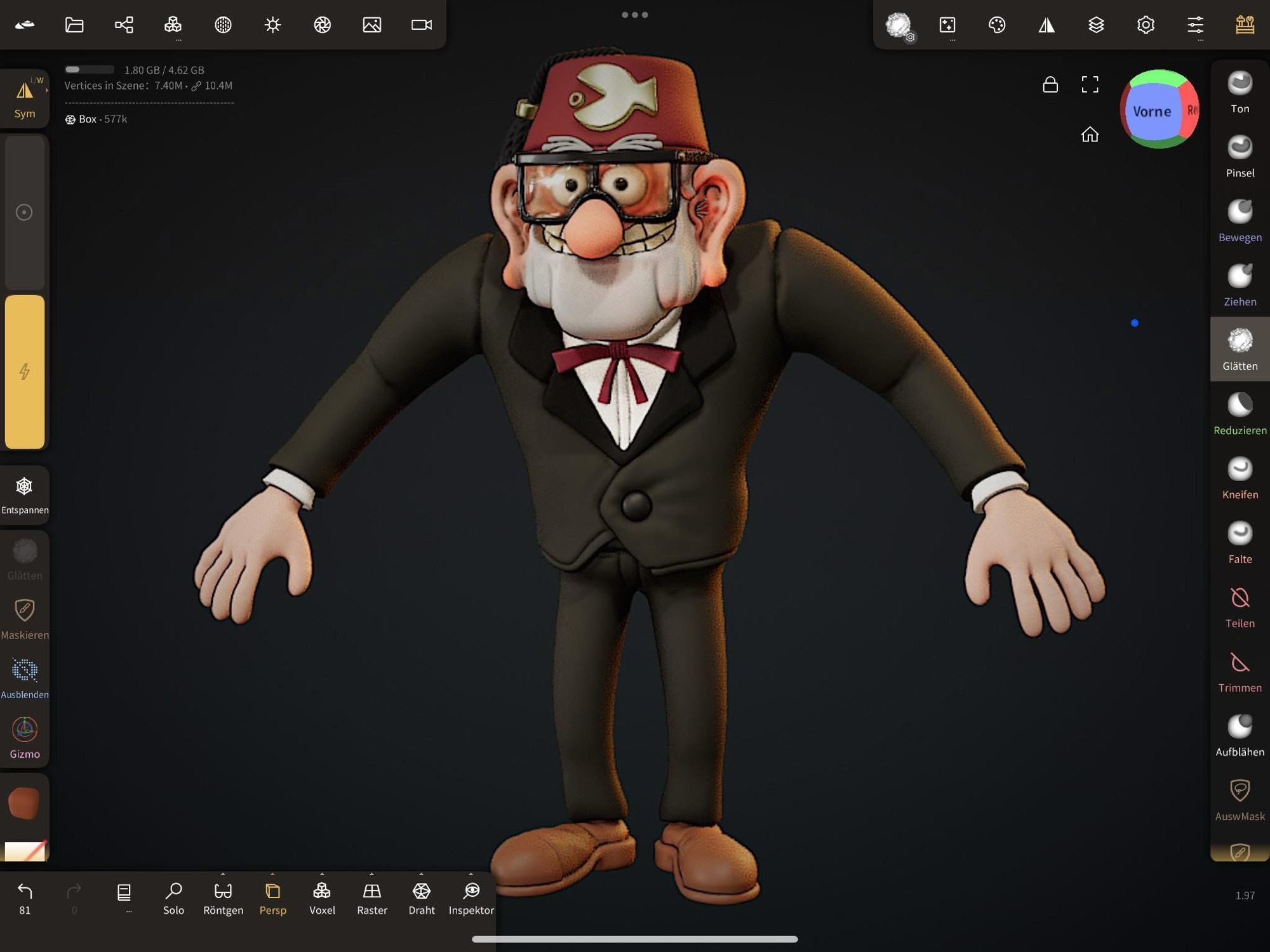Select the Ziehen drag tool
This screenshot has height=952, width=1270.
[1240, 286]
